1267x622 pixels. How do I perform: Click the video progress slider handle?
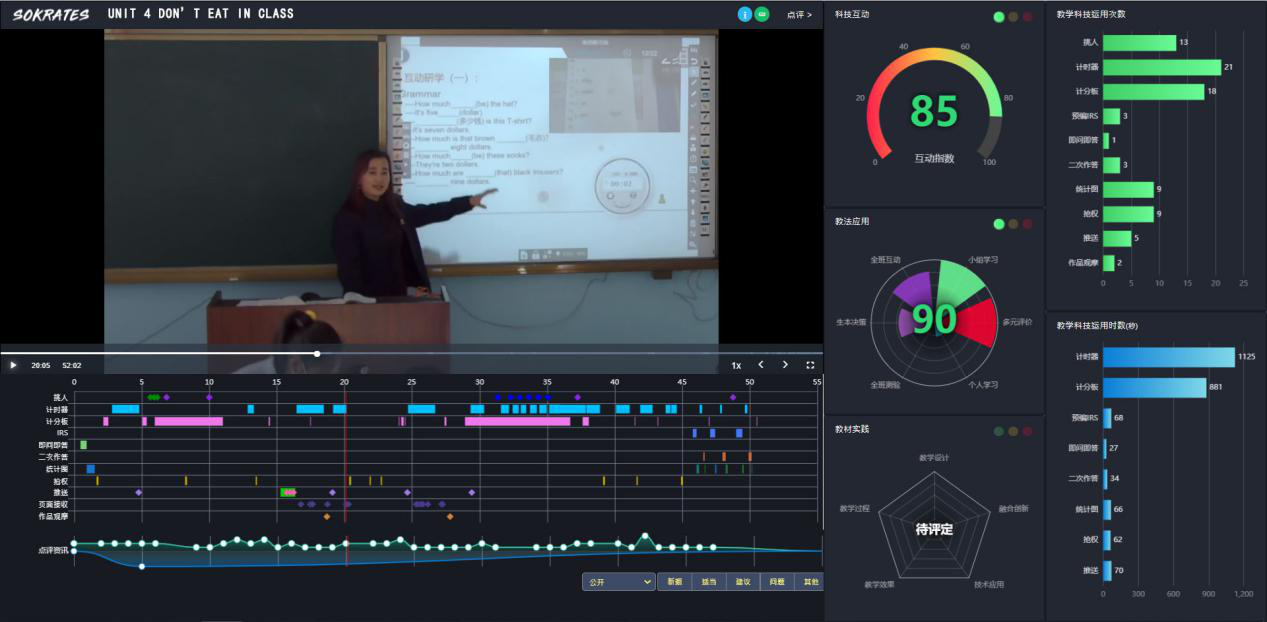(x=317, y=353)
